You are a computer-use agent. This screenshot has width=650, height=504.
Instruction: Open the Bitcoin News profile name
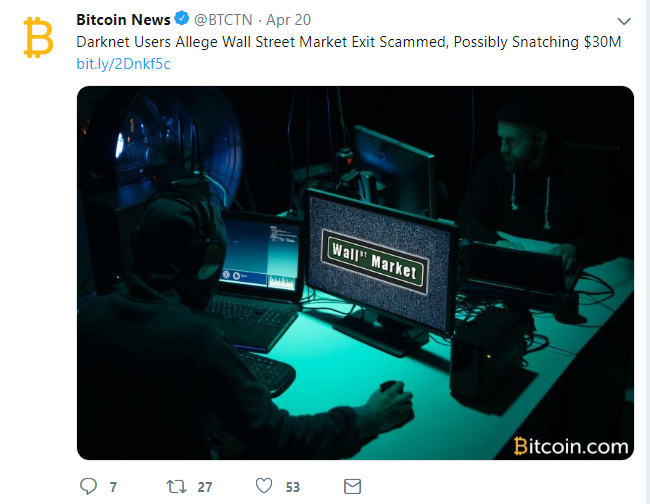(123, 19)
